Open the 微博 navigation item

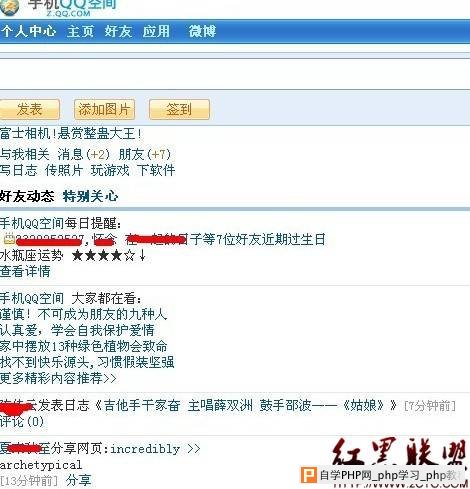click(x=202, y=31)
